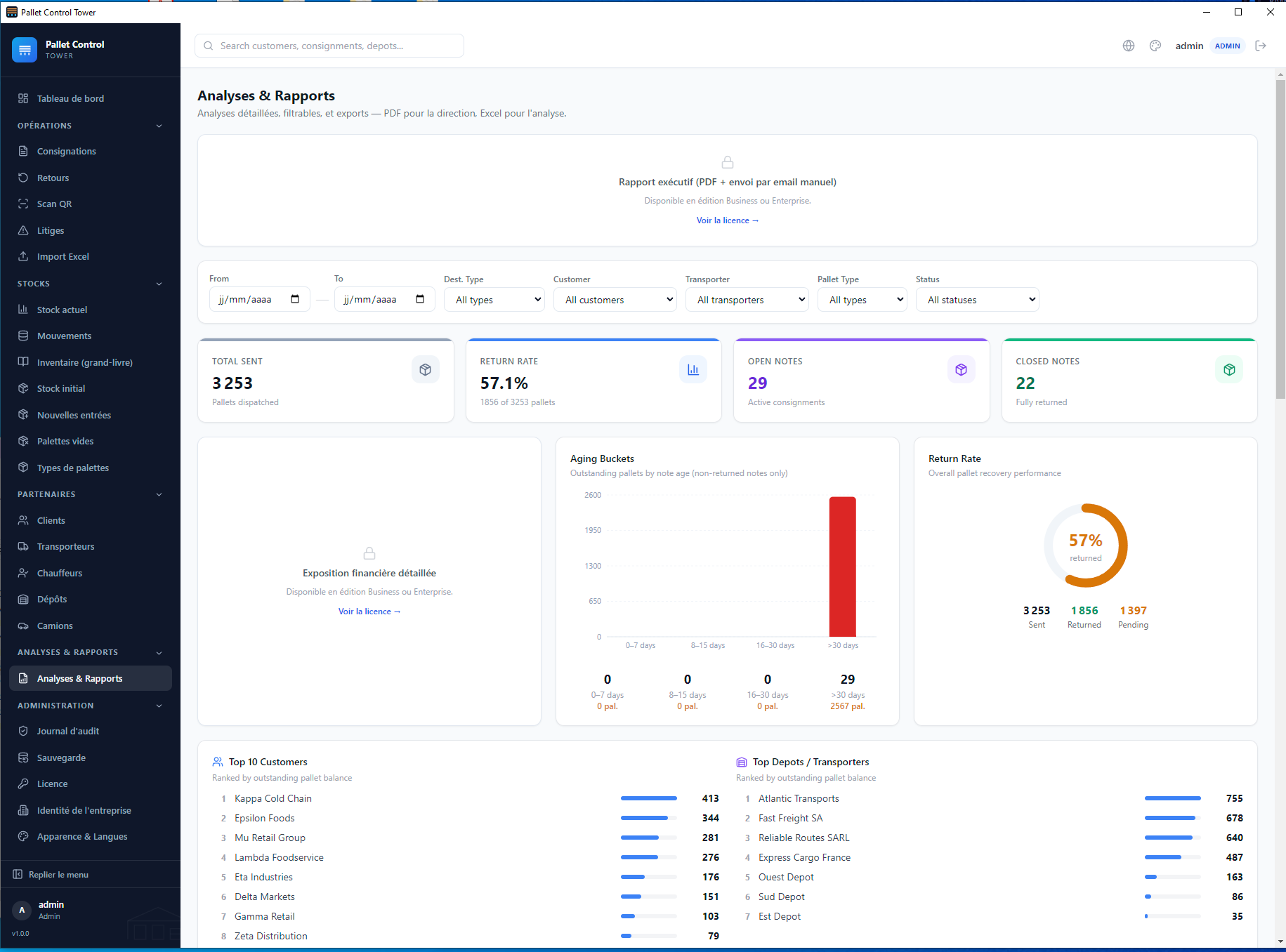Click Voir la licence under Exposition financière
The height and width of the screenshot is (952, 1286).
[x=369, y=611]
